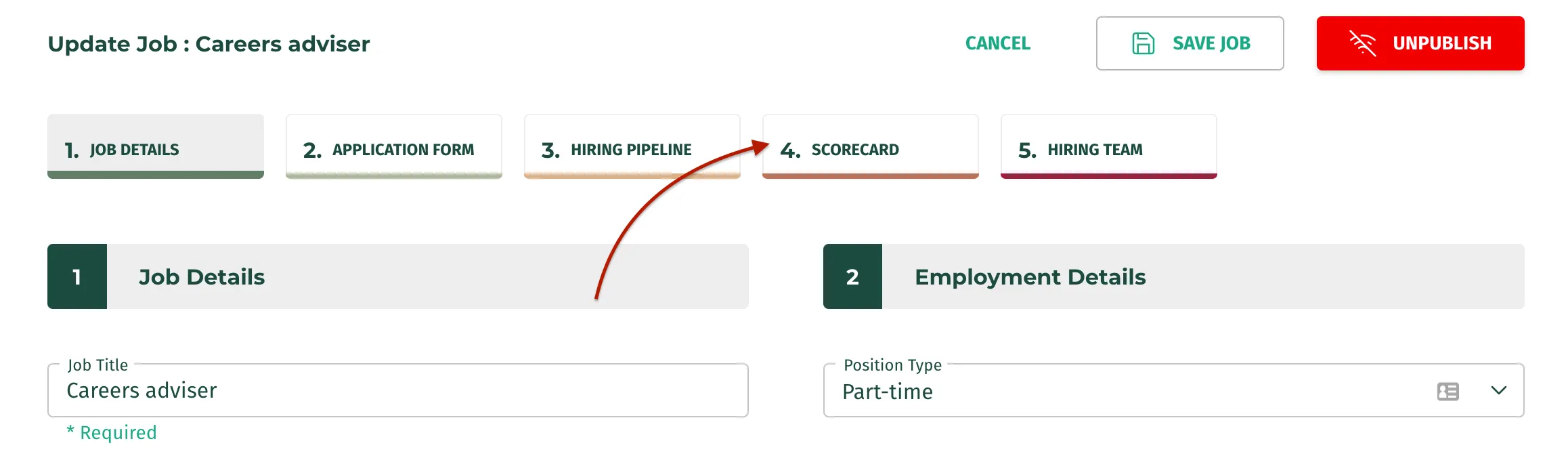
Task: Click the dark green number 2 section badge
Action: (852, 276)
